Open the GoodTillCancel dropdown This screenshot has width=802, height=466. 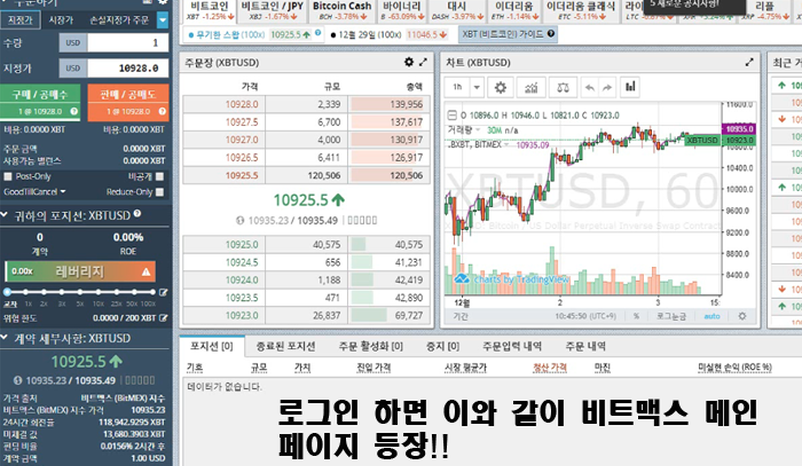point(60,192)
